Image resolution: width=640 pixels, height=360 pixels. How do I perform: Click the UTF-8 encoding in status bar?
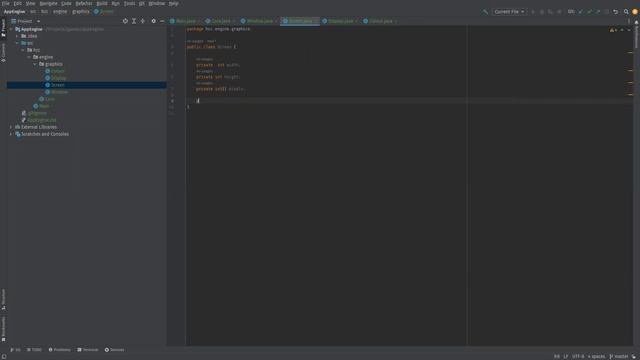(x=578, y=356)
